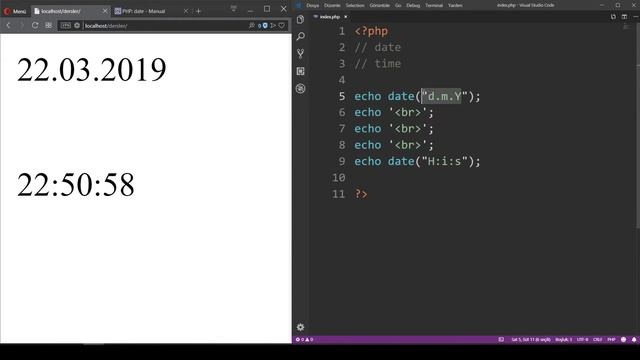Close the localhost/dersler browser tab
Image resolution: width=640 pixels, height=360 pixels.
105,11
